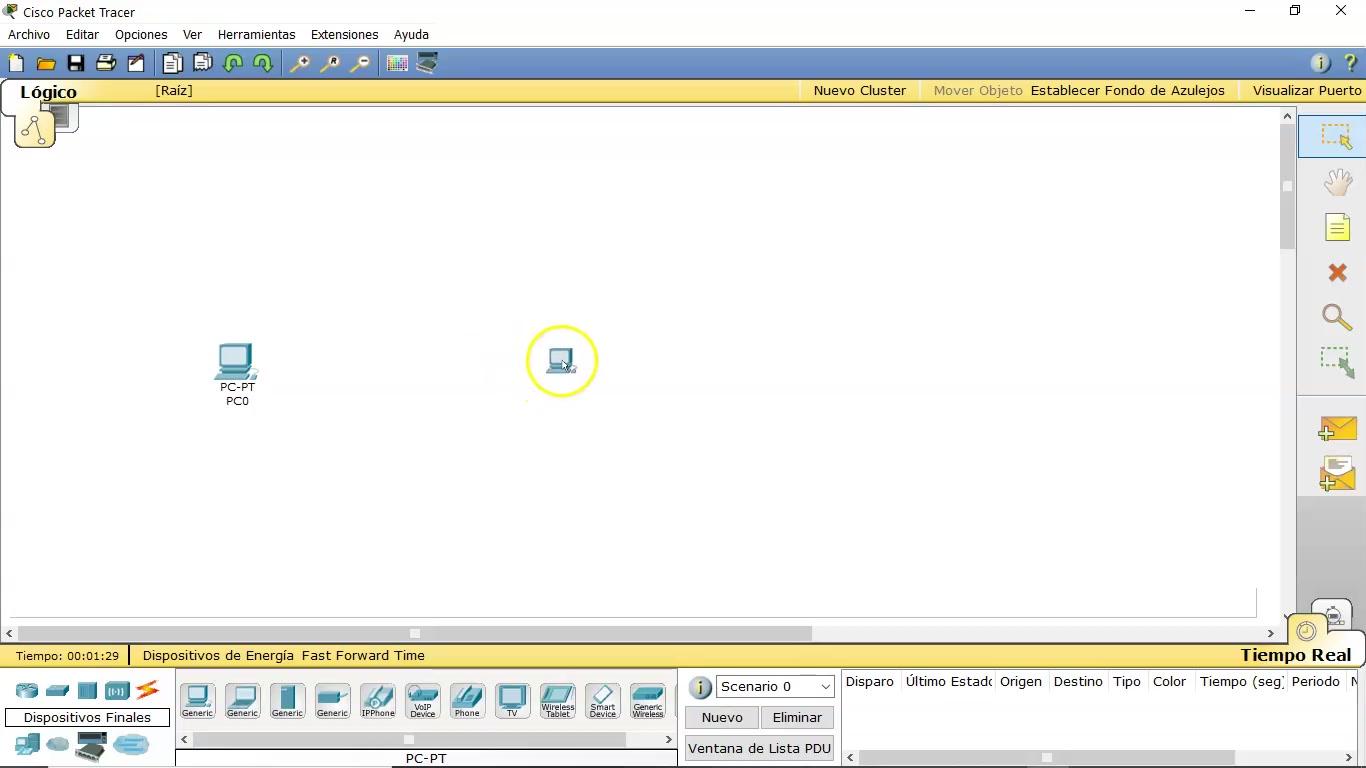Pick the Generic Wireless device
The width and height of the screenshot is (1366, 768).
pos(647,700)
